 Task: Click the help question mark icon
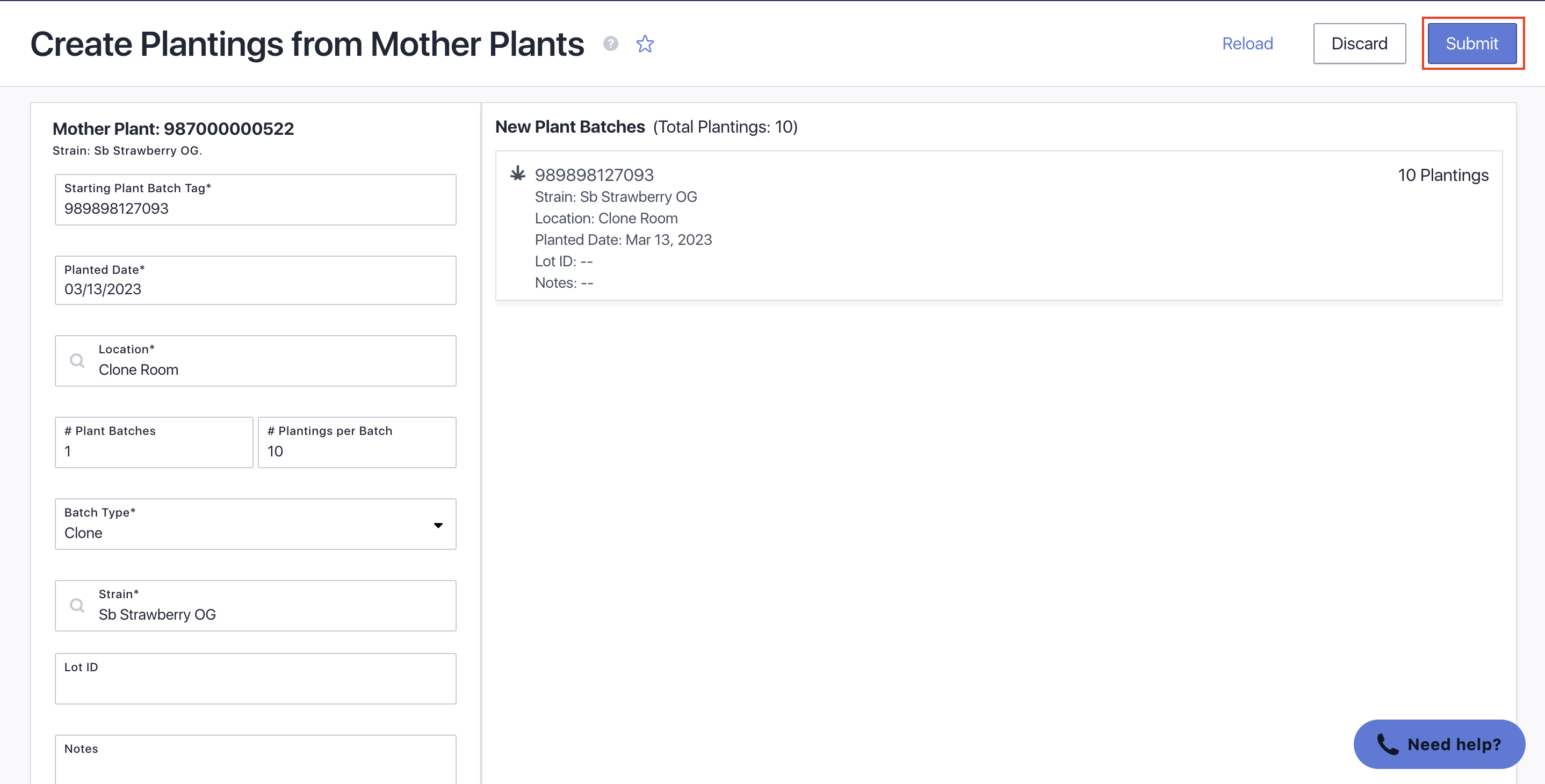[611, 43]
